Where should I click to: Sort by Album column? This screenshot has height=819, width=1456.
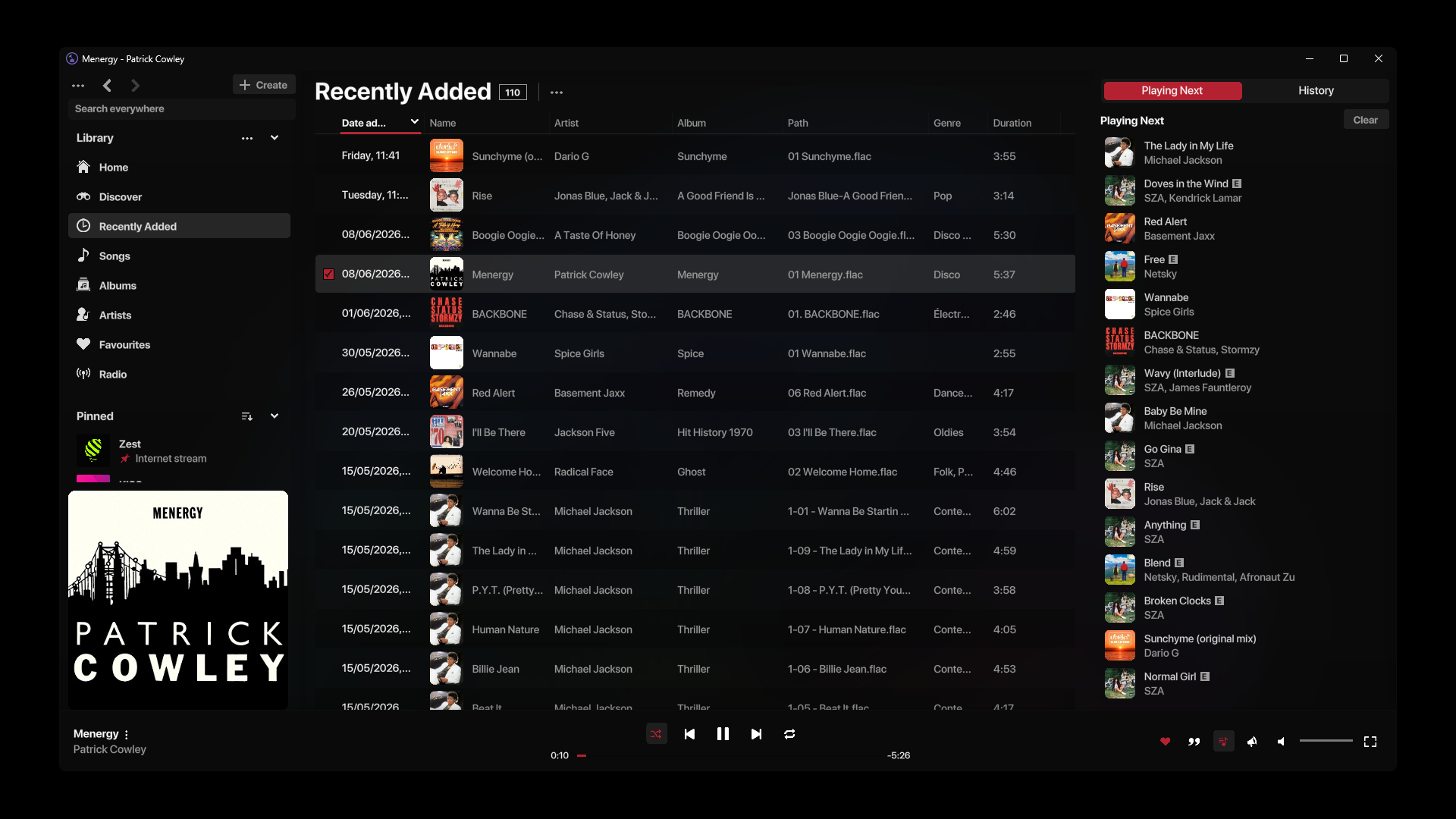[x=692, y=123]
